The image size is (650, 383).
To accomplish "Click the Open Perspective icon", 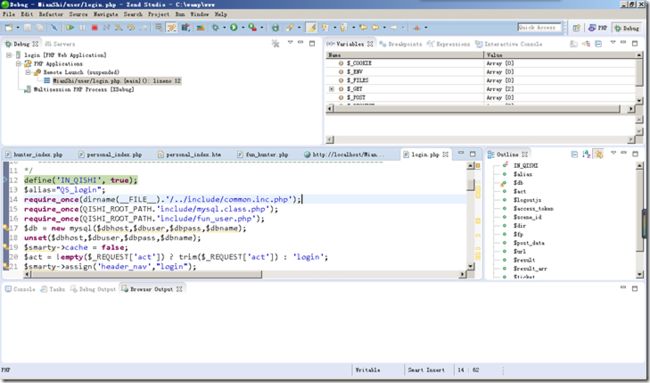I will 576,28.
